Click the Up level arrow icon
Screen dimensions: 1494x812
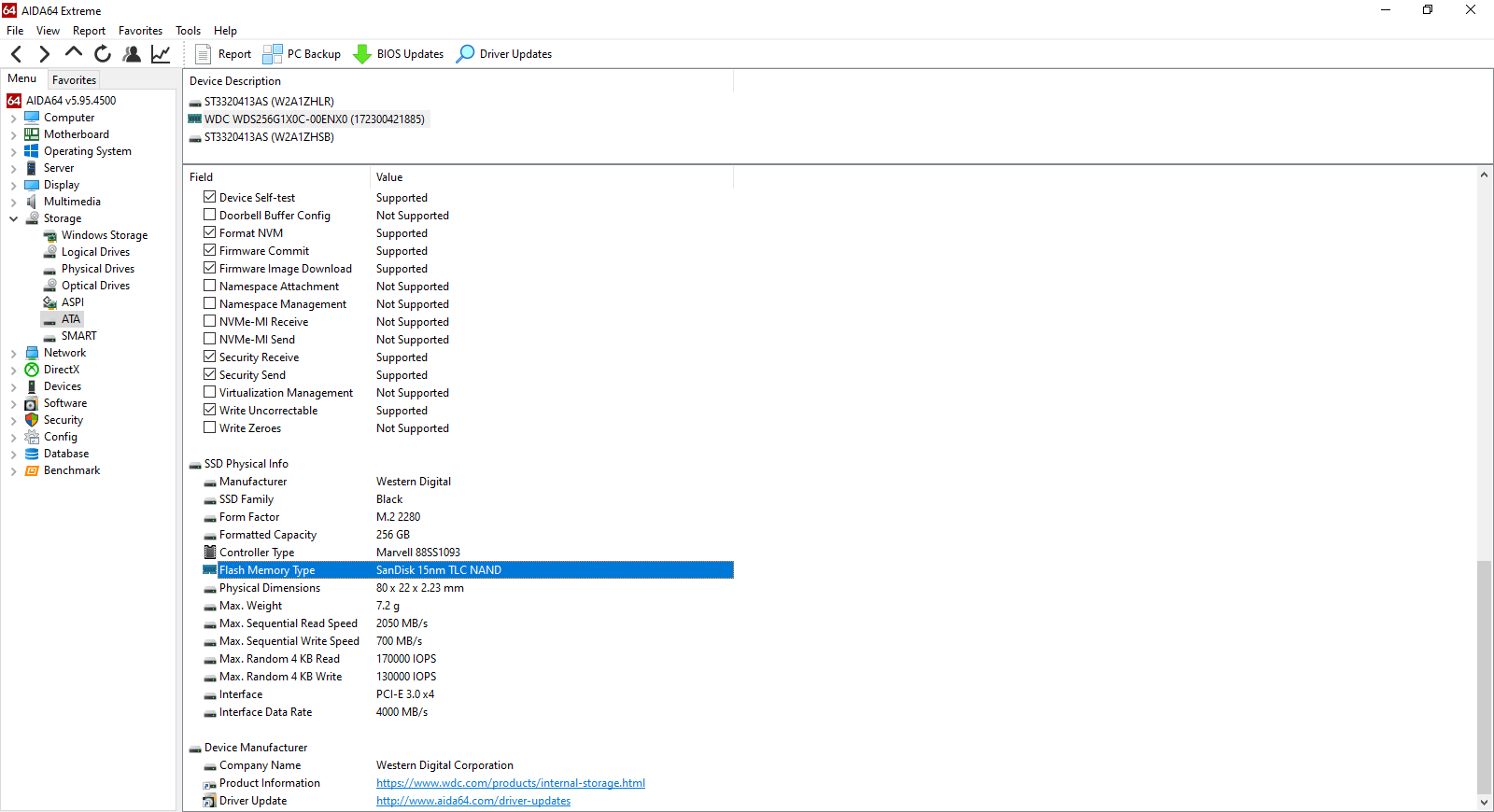[74, 52]
